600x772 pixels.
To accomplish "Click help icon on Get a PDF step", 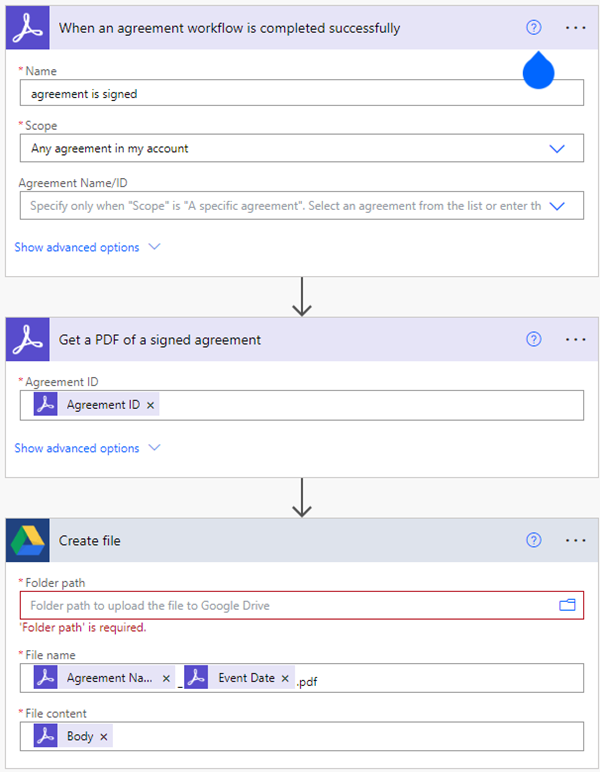I will tap(533, 340).
